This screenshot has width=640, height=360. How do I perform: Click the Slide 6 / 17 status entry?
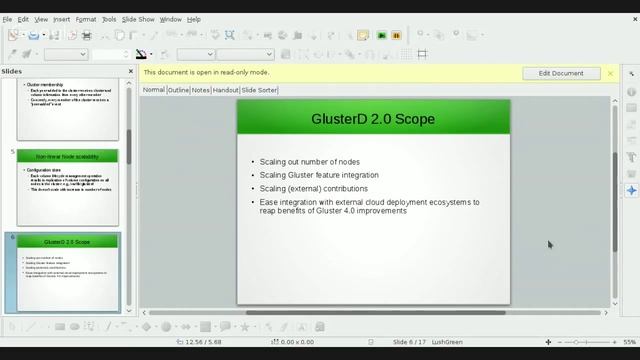click(x=409, y=342)
